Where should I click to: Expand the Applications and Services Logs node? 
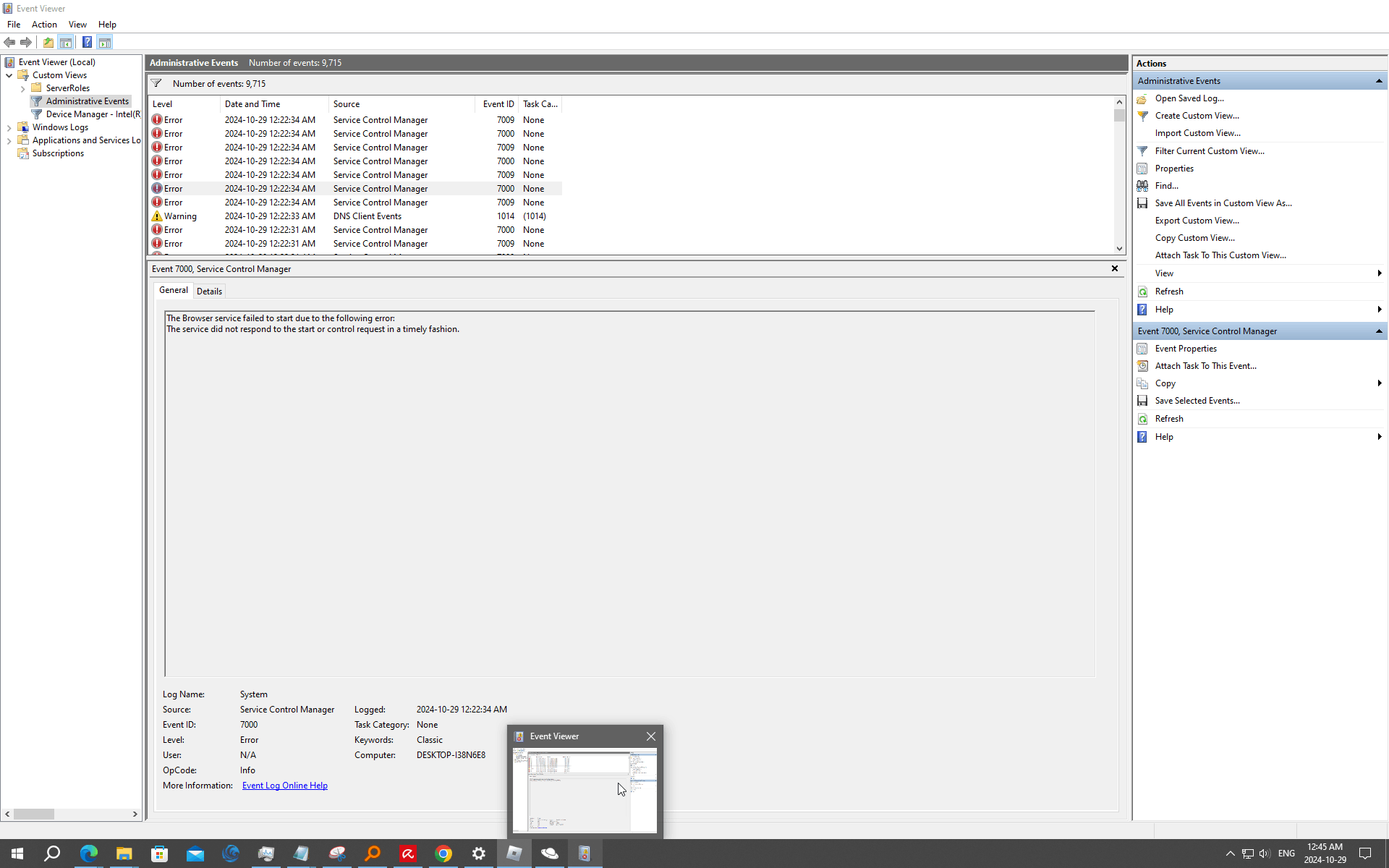(10, 140)
